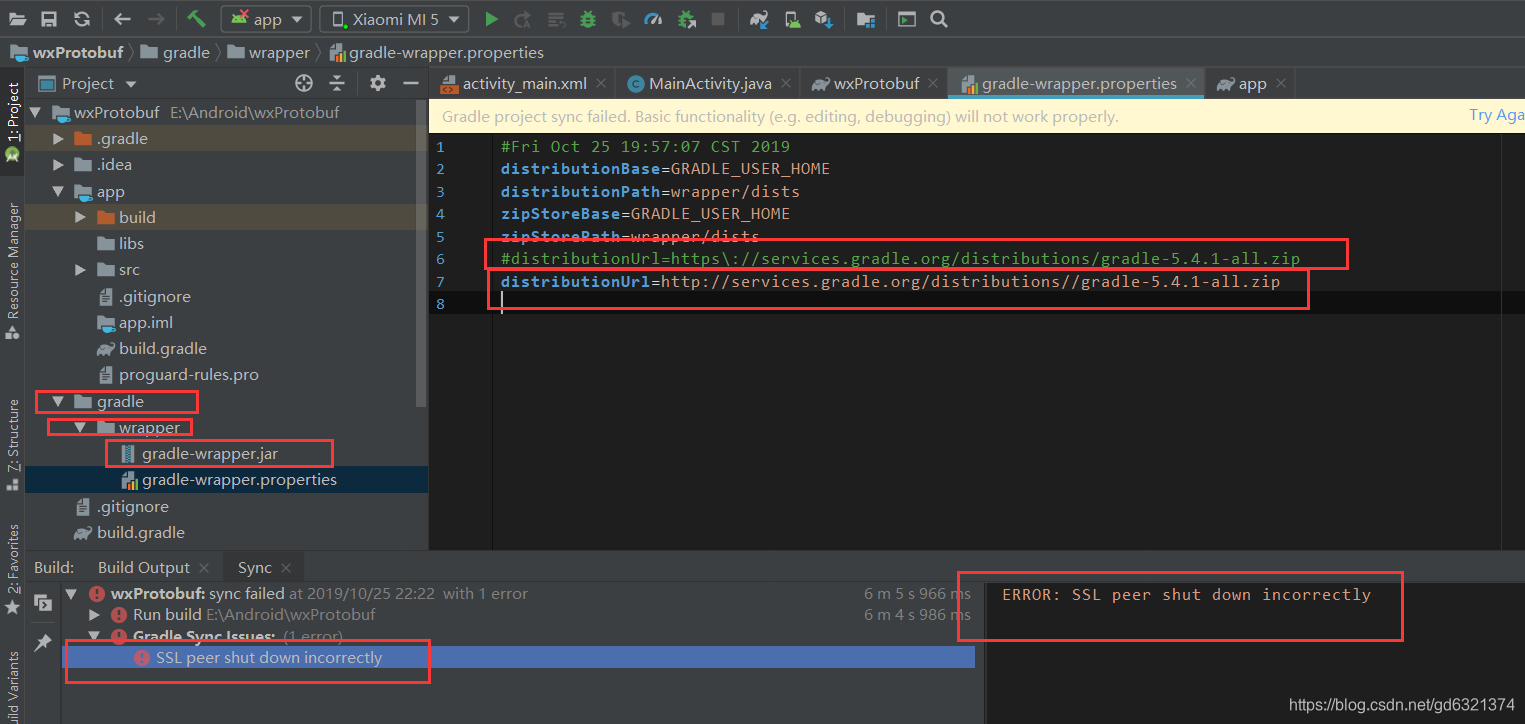Run the app with the green Run icon
Viewport: 1525px width, 724px height.
coord(491,18)
